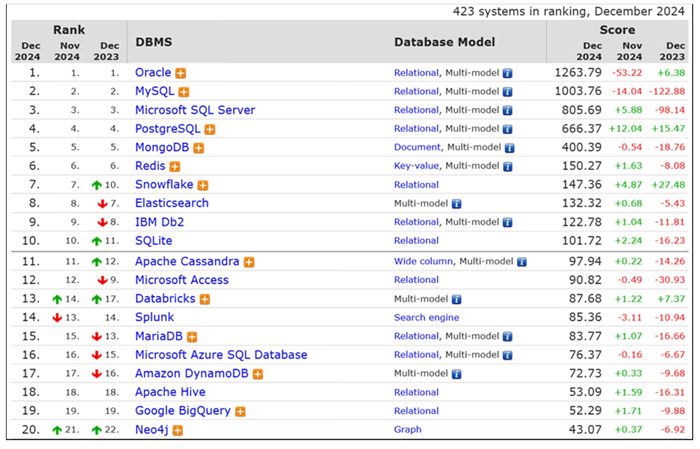Click the info icon in the IBM Db2 row
Screen dimensions: 700x449
point(507,223)
